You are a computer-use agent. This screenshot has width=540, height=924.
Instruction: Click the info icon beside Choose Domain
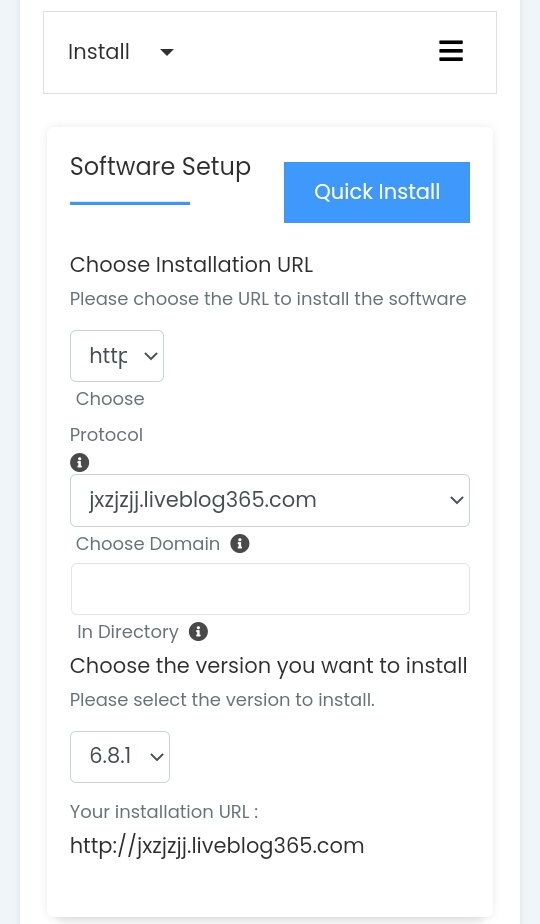coord(239,543)
